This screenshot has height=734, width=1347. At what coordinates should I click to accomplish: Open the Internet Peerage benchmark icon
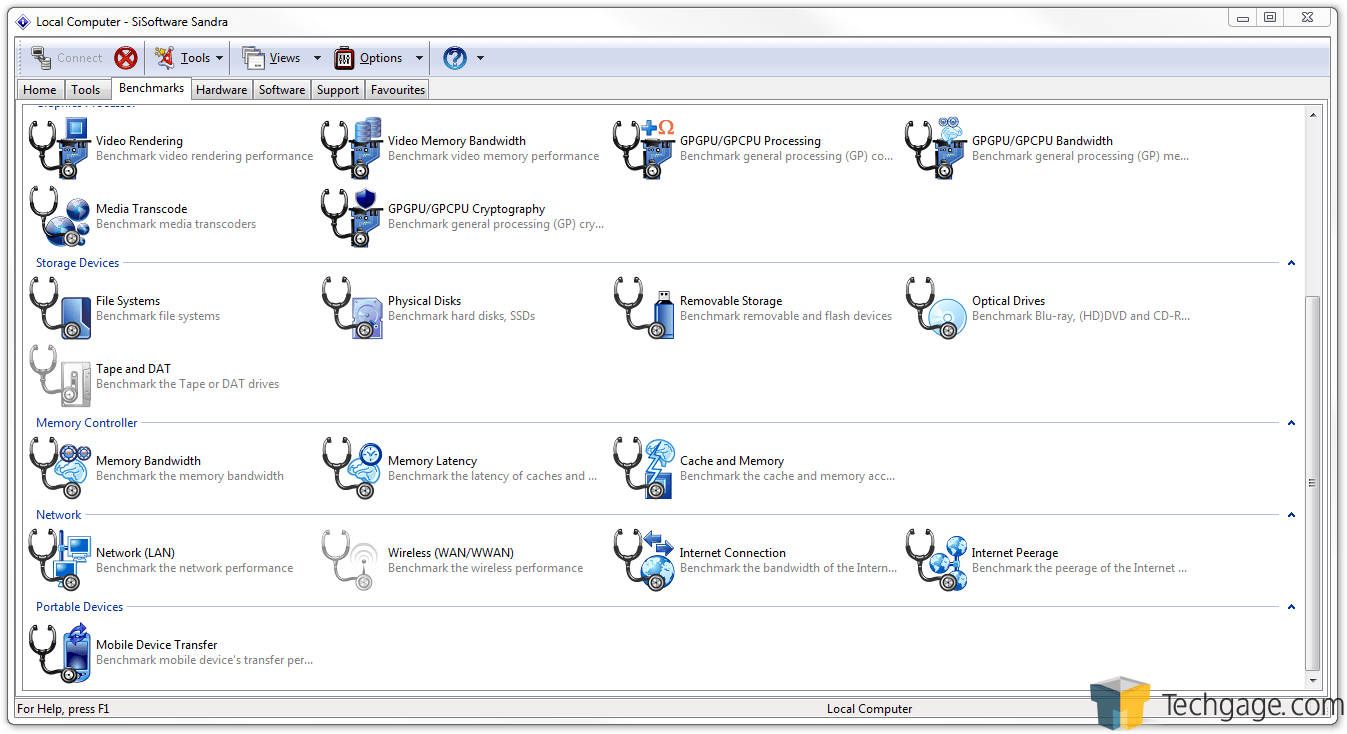pos(936,560)
